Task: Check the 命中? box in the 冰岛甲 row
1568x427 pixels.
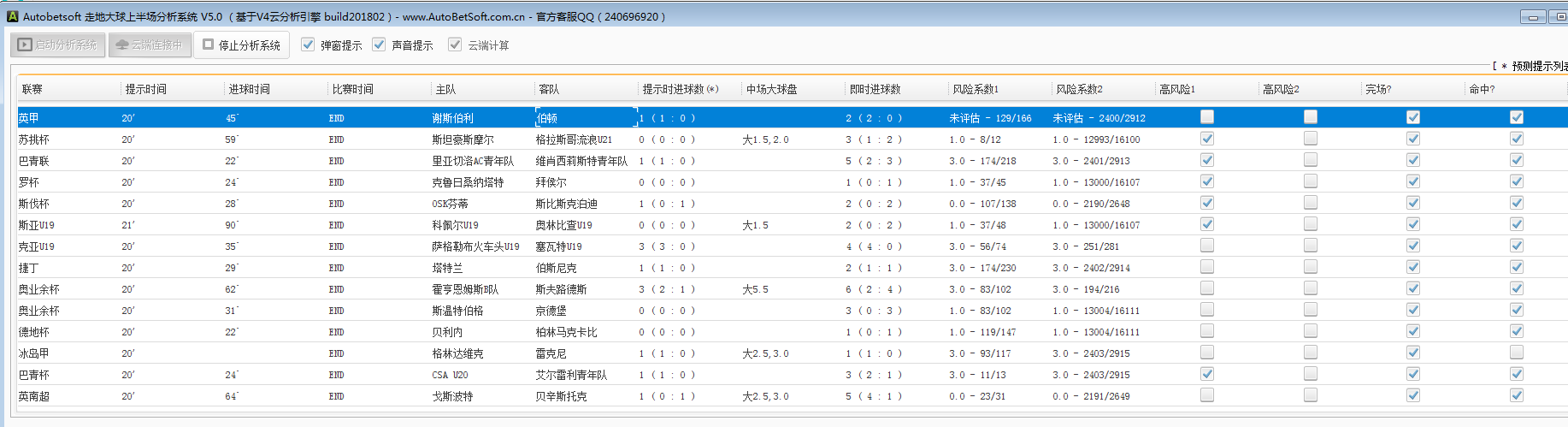Action: 1517,353
